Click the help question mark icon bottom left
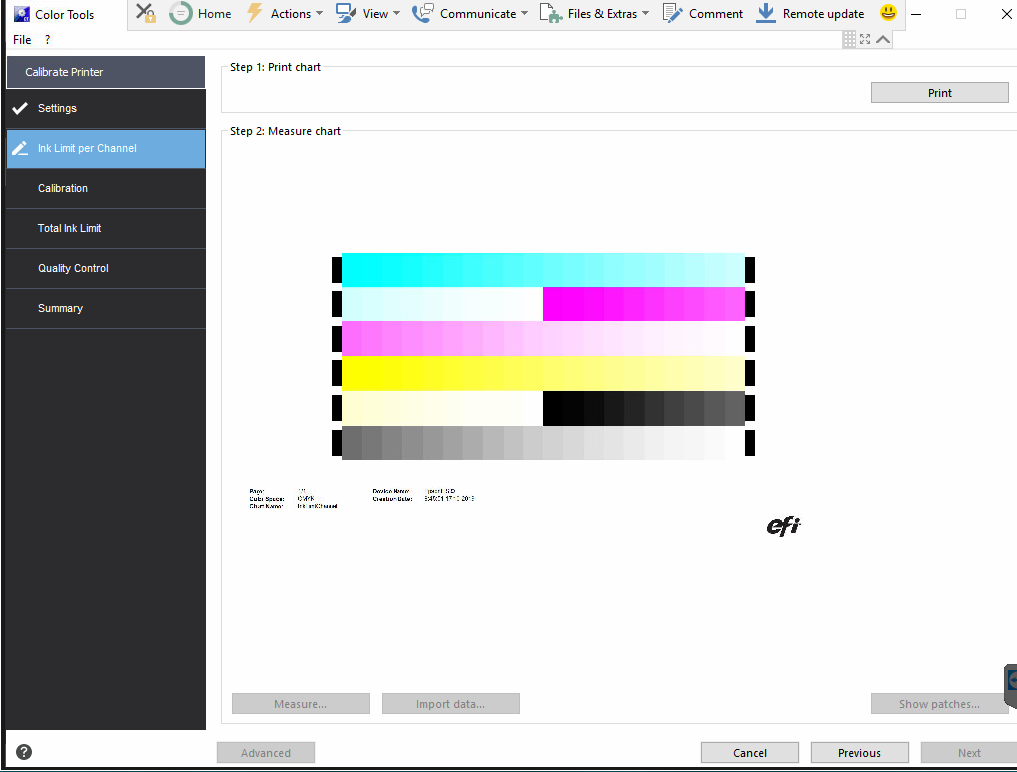Screen dimensions: 1017x772 (22, 751)
